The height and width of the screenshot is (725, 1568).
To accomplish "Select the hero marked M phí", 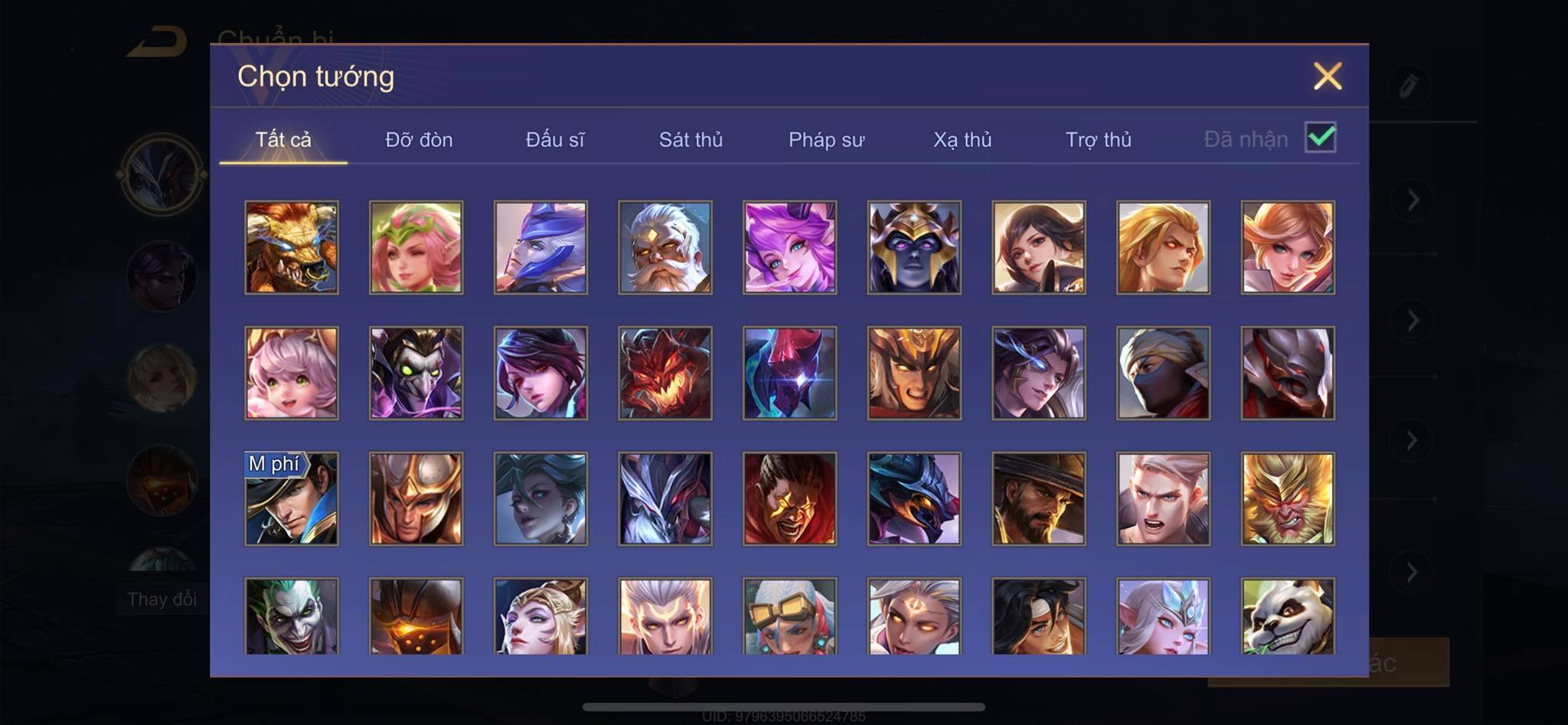I will click(x=292, y=498).
